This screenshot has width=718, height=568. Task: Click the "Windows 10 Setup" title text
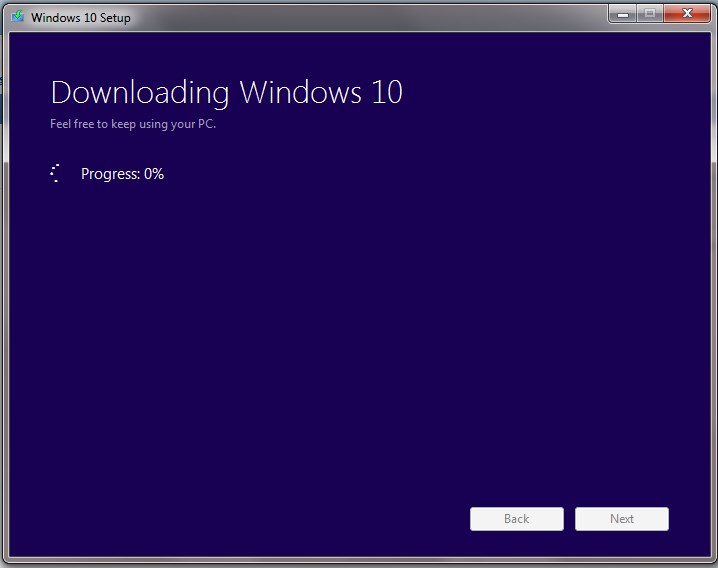tap(81, 17)
